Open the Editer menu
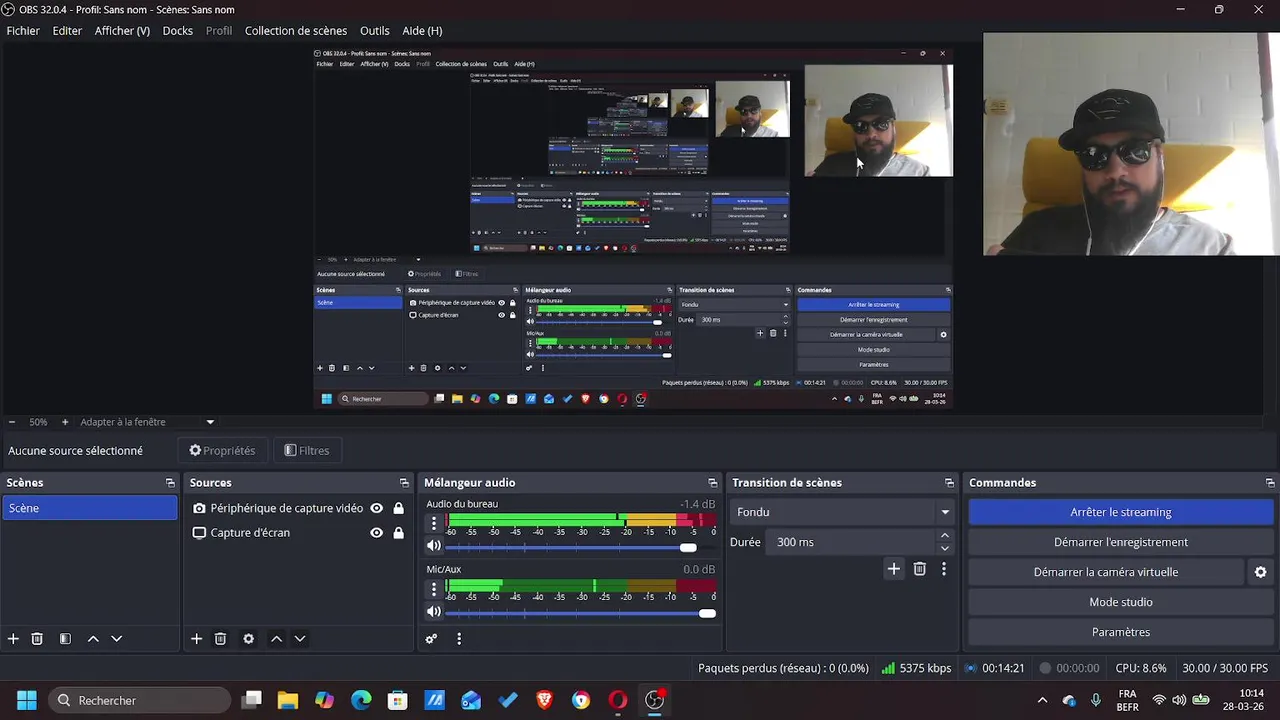The width and height of the screenshot is (1280, 720). pyautogui.click(x=67, y=31)
